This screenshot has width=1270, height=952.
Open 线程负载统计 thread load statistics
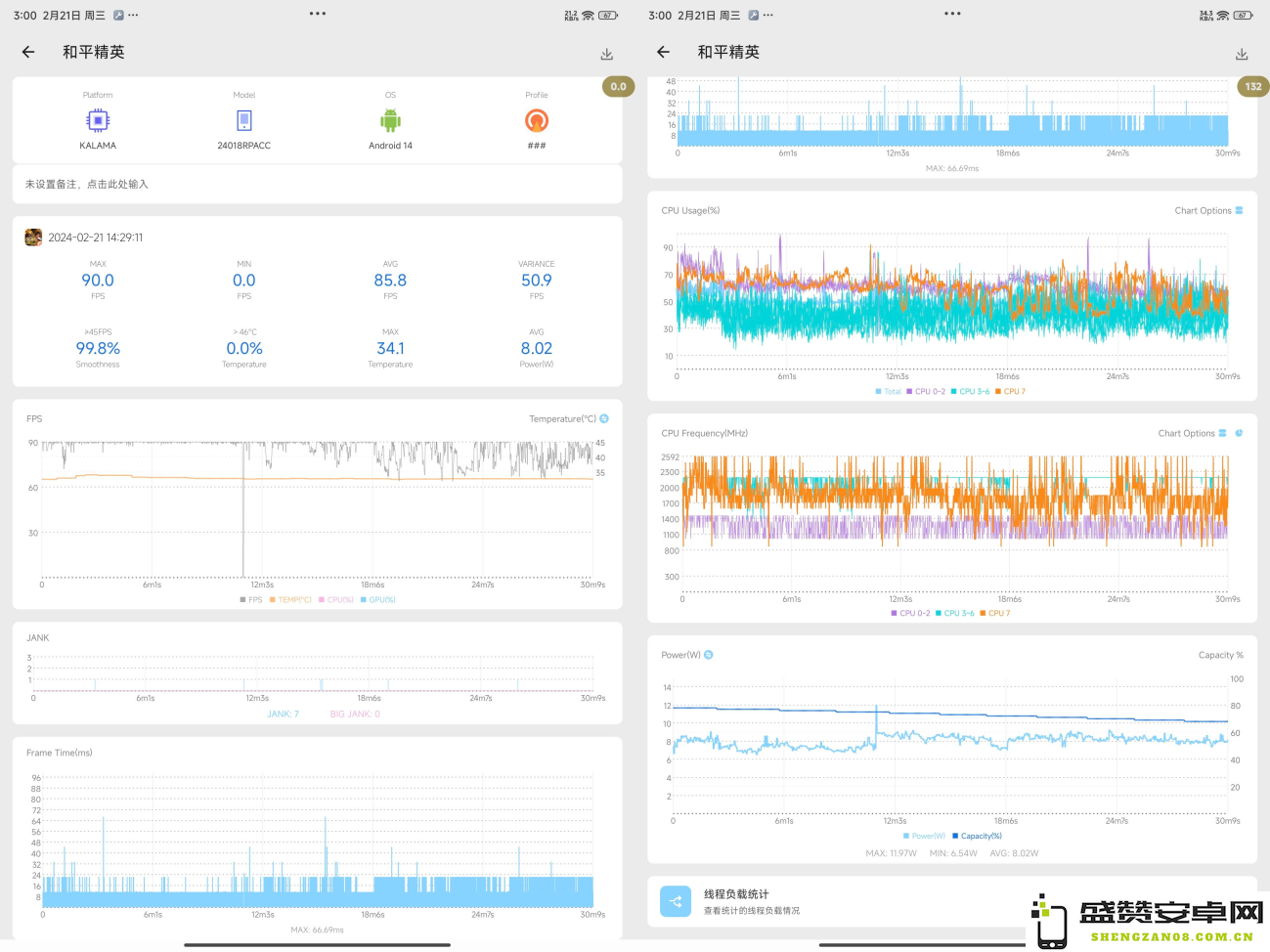click(952, 901)
